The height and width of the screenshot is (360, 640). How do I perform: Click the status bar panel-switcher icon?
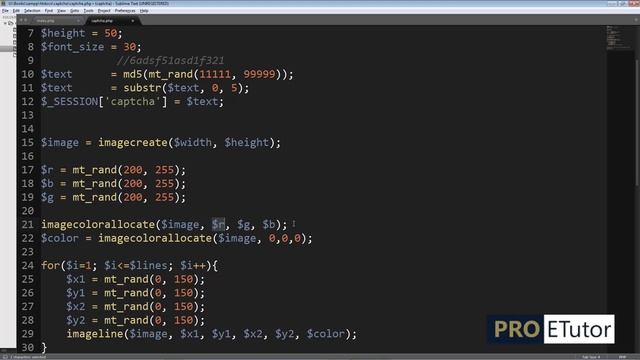[5, 357]
